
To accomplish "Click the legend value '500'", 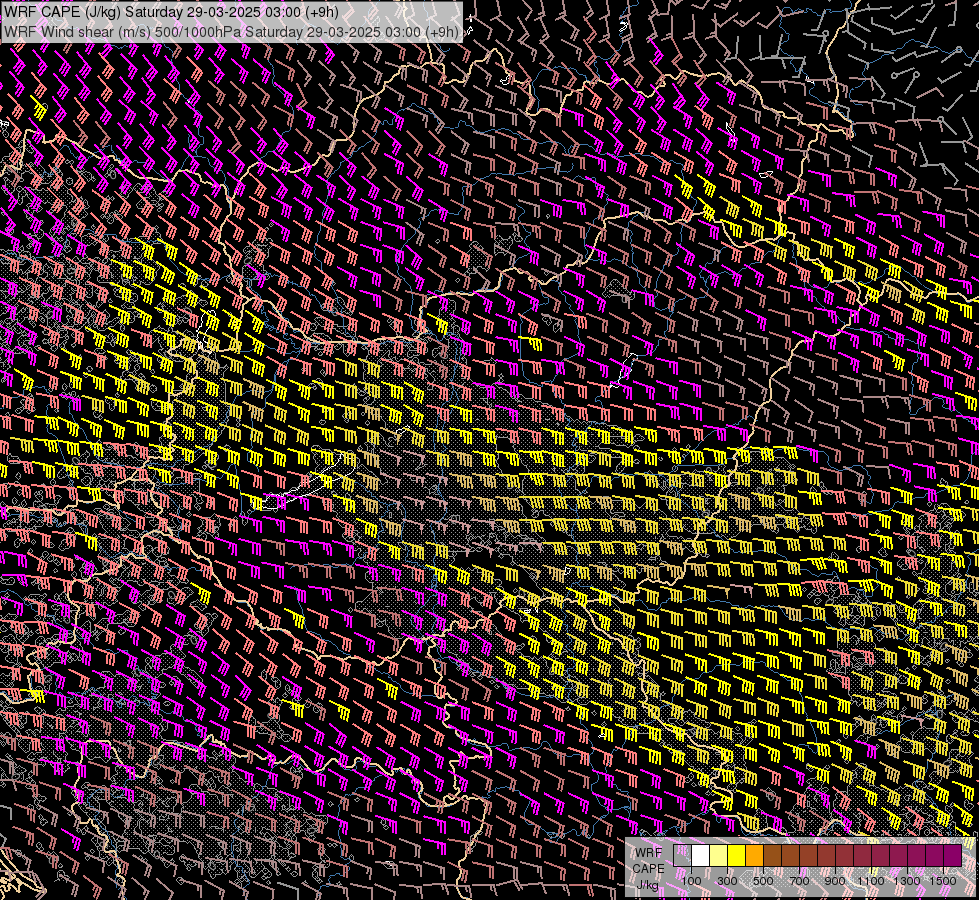I will tap(763, 881).
